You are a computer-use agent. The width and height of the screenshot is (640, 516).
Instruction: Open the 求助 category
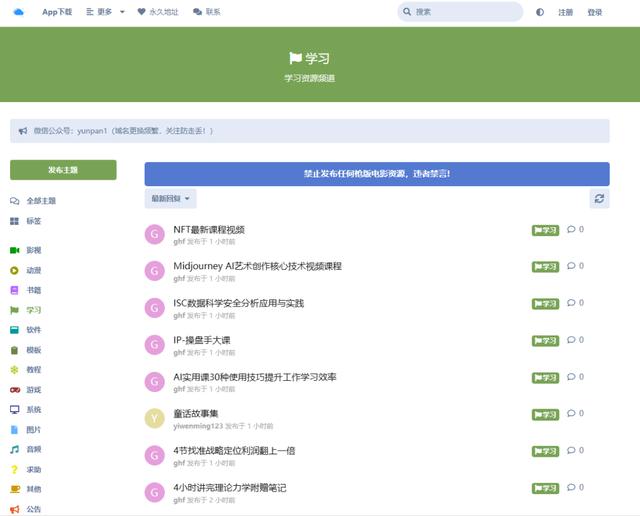[x=25, y=469]
